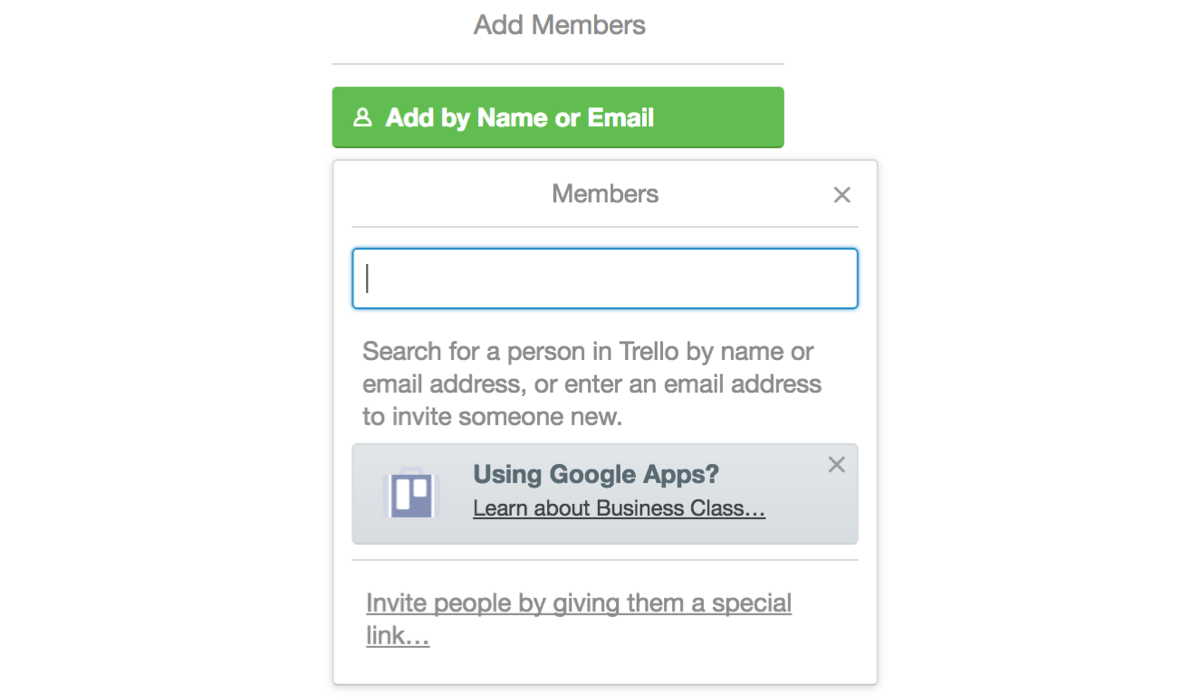Click the white space beside the Members title
1196x700 pixels.
[x=450, y=194]
